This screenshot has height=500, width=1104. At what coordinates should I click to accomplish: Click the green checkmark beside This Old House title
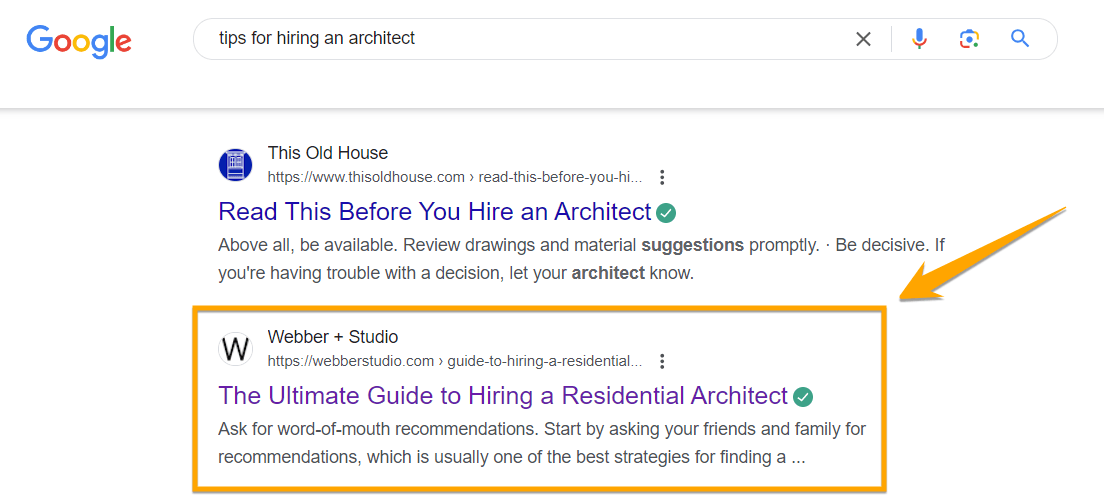(x=666, y=212)
